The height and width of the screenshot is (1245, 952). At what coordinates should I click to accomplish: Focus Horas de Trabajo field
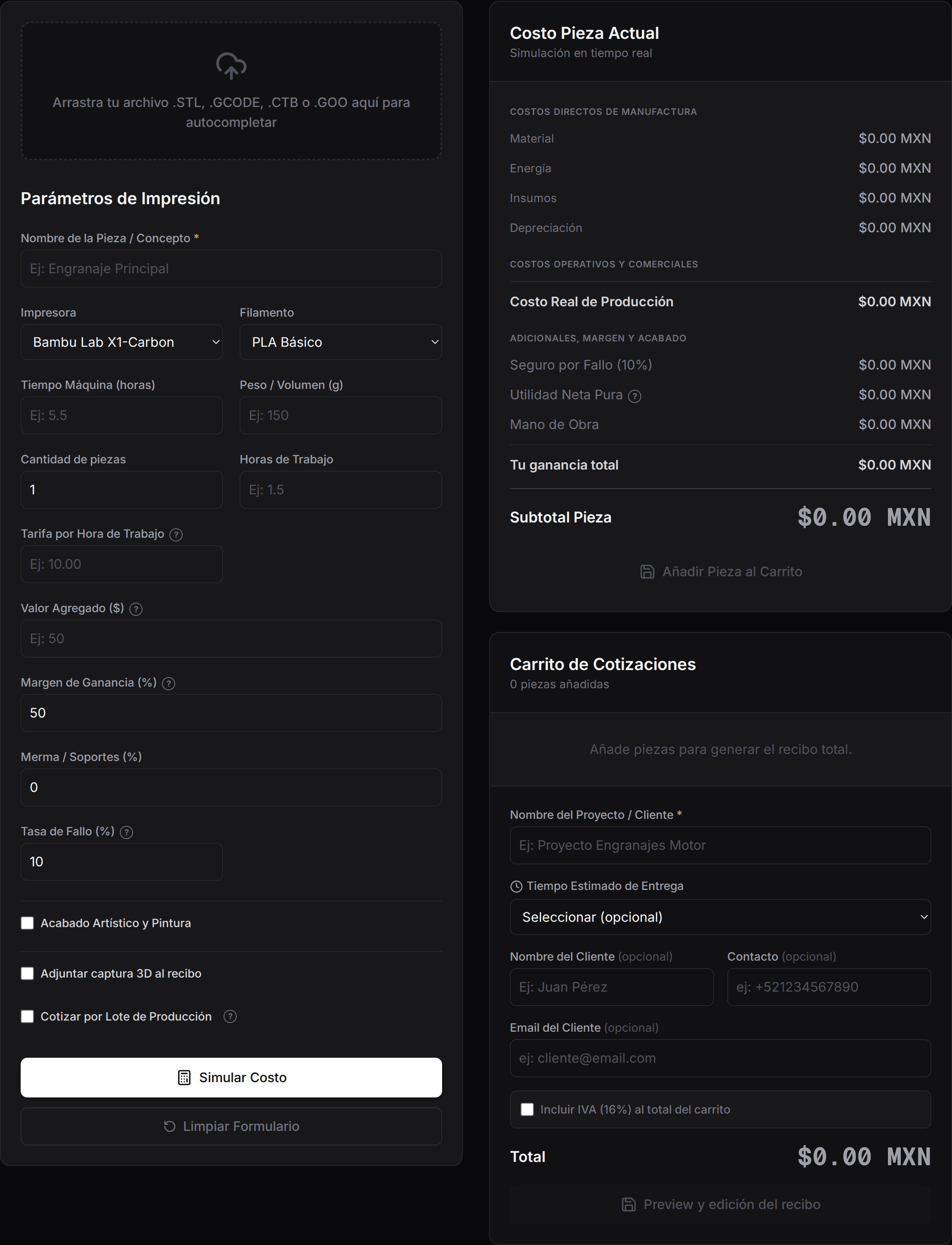click(x=340, y=490)
